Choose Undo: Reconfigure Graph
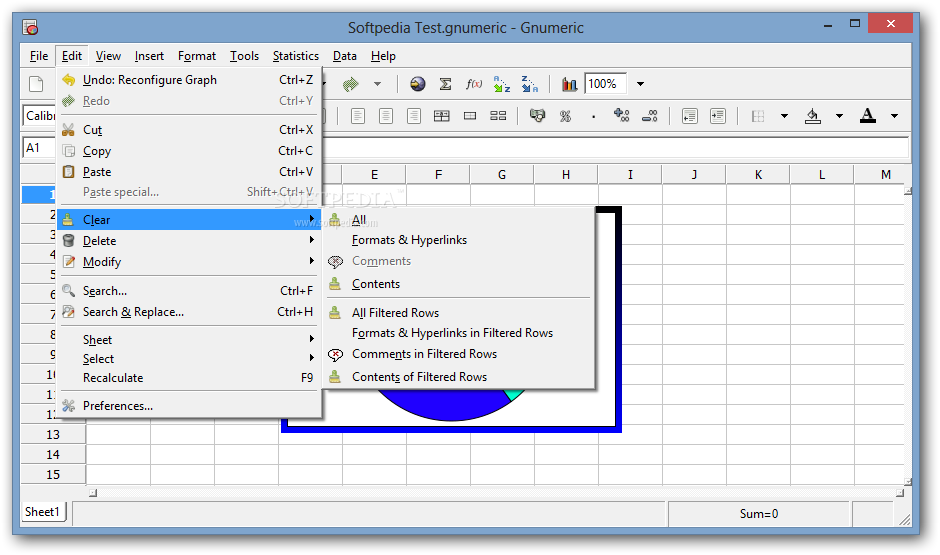 (x=189, y=80)
